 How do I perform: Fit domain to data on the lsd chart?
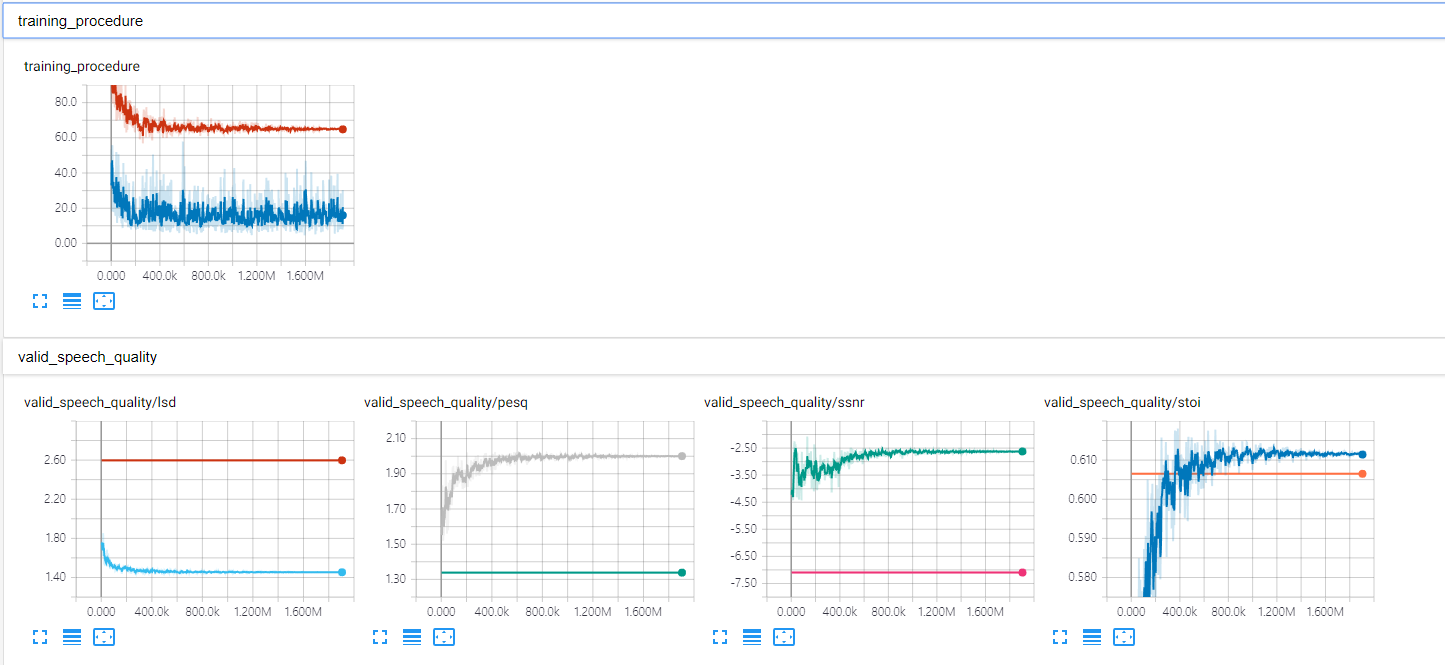coord(104,636)
